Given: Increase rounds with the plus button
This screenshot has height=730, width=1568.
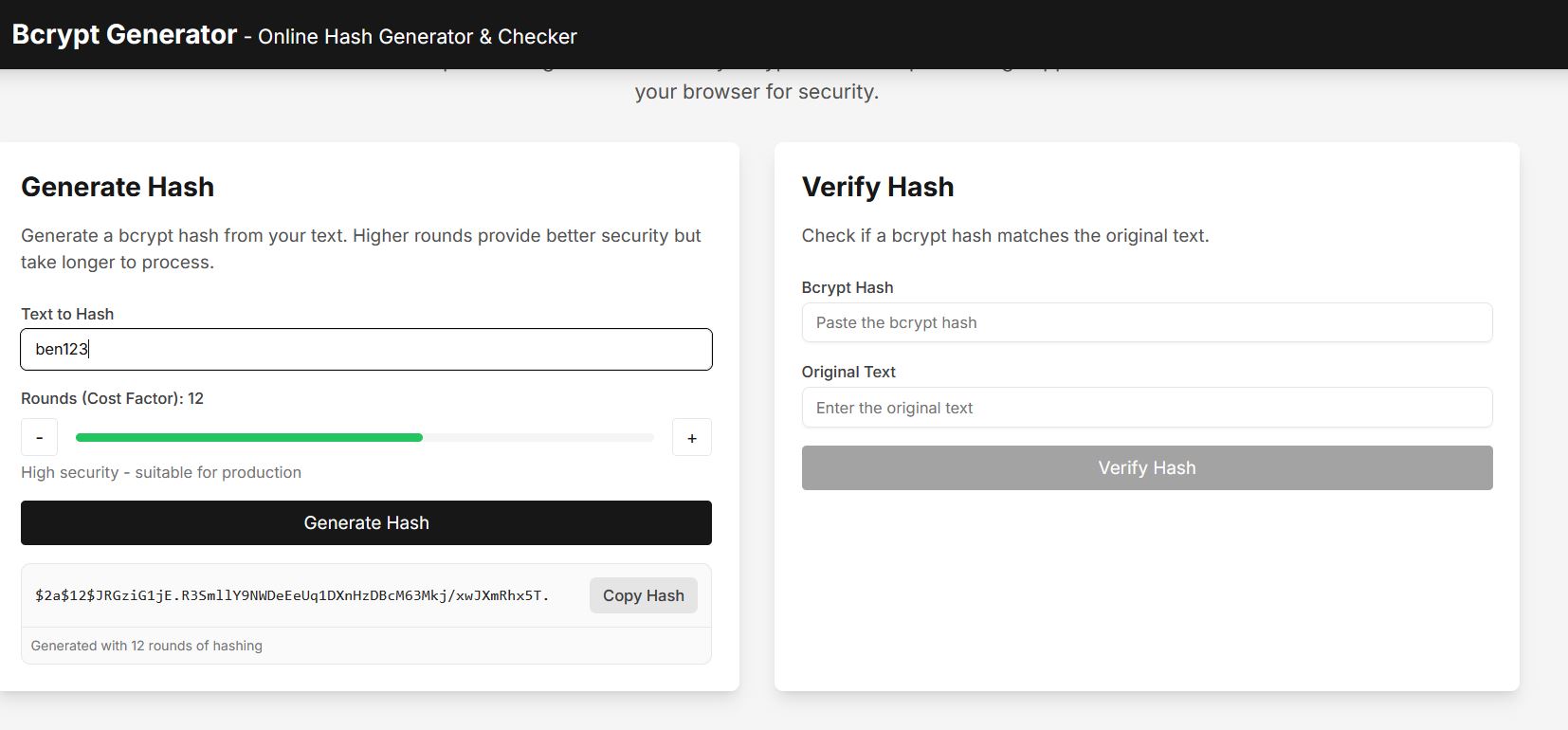Looking at the screenshot, I should tap(692, 437).
